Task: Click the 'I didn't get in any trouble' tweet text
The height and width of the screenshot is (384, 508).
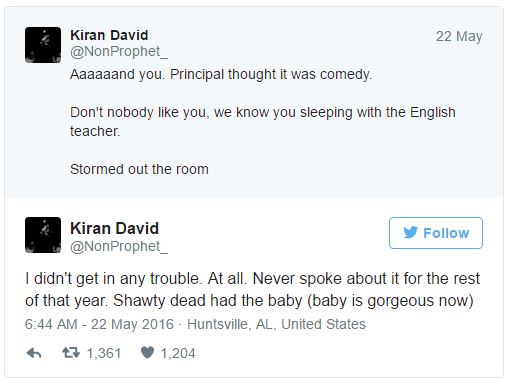Action: (x=252, y=289)
